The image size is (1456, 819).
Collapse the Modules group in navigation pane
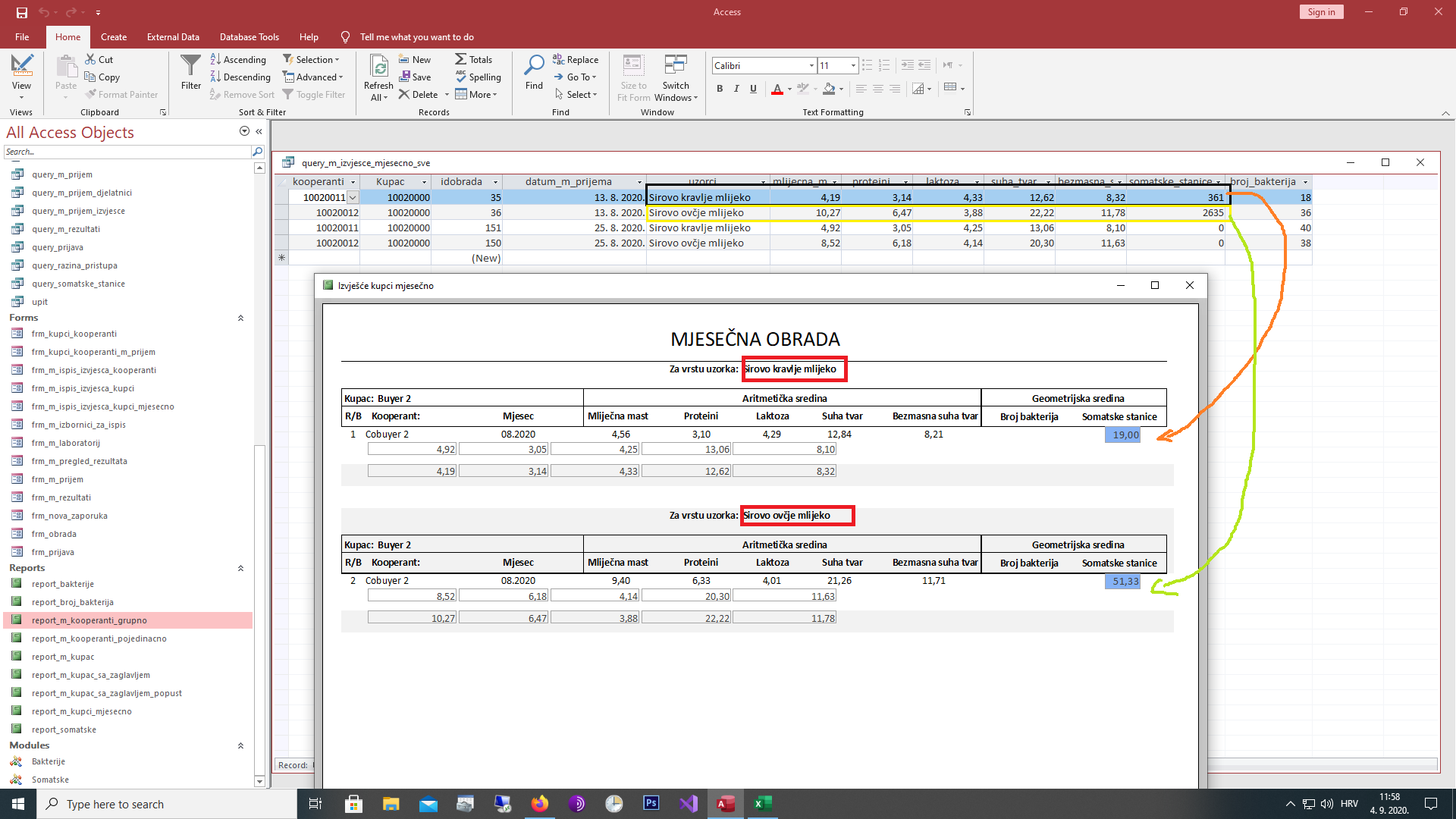point(240,745)
